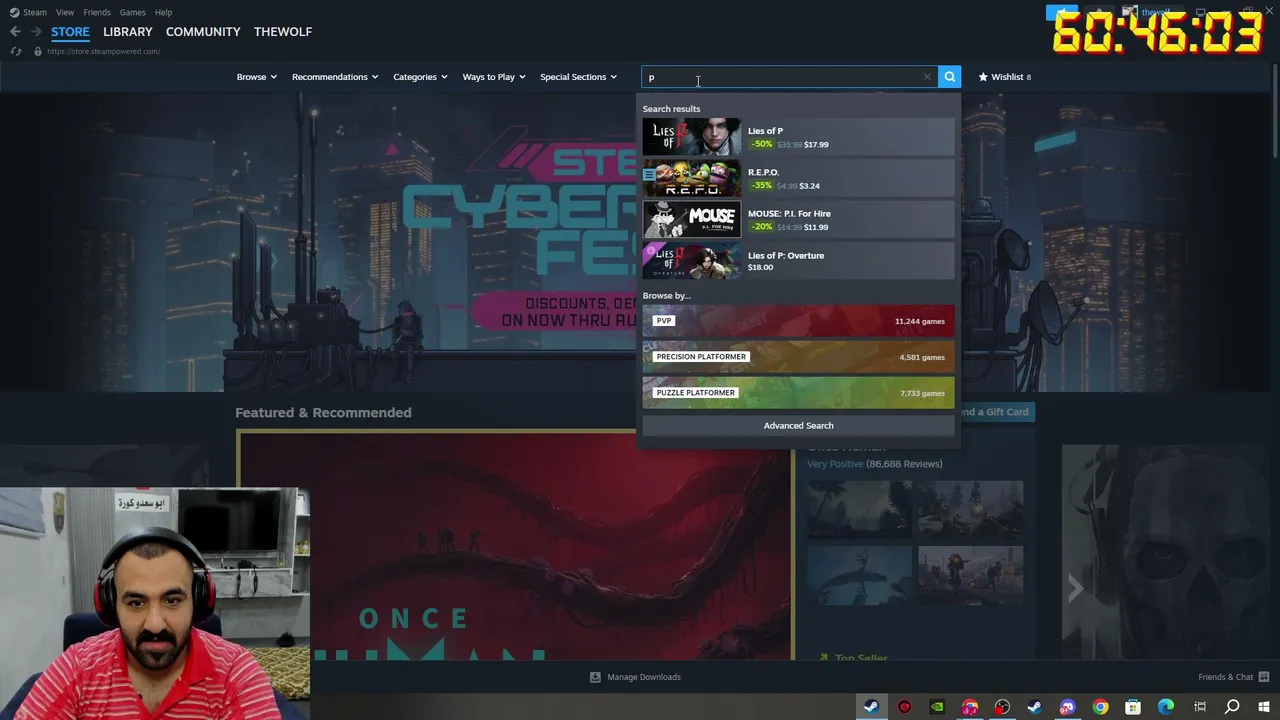Expand the Ways to Play dropdown
Image resolution: width=1280 pixels, height=720 pixels.
pos(494,77)
